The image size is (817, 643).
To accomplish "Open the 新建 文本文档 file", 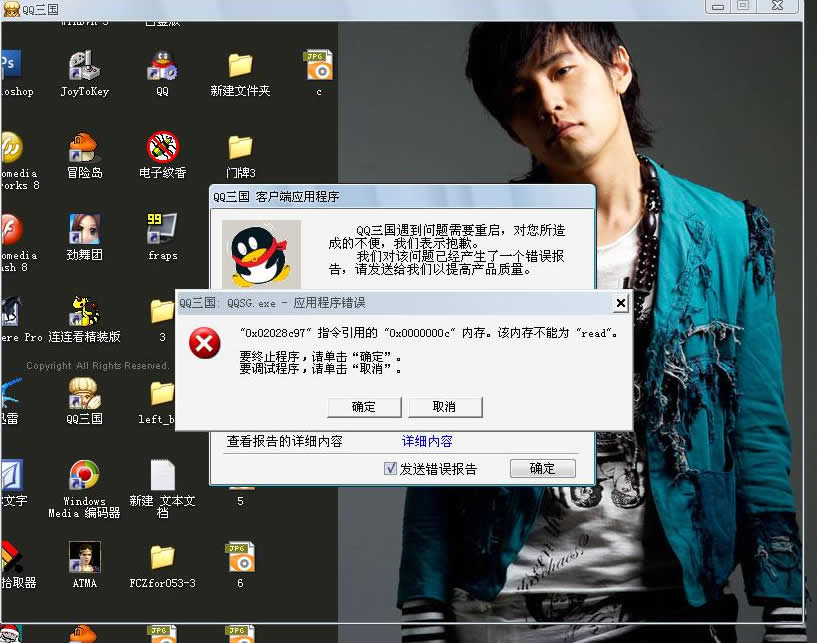I will click(x=162, y=474).
